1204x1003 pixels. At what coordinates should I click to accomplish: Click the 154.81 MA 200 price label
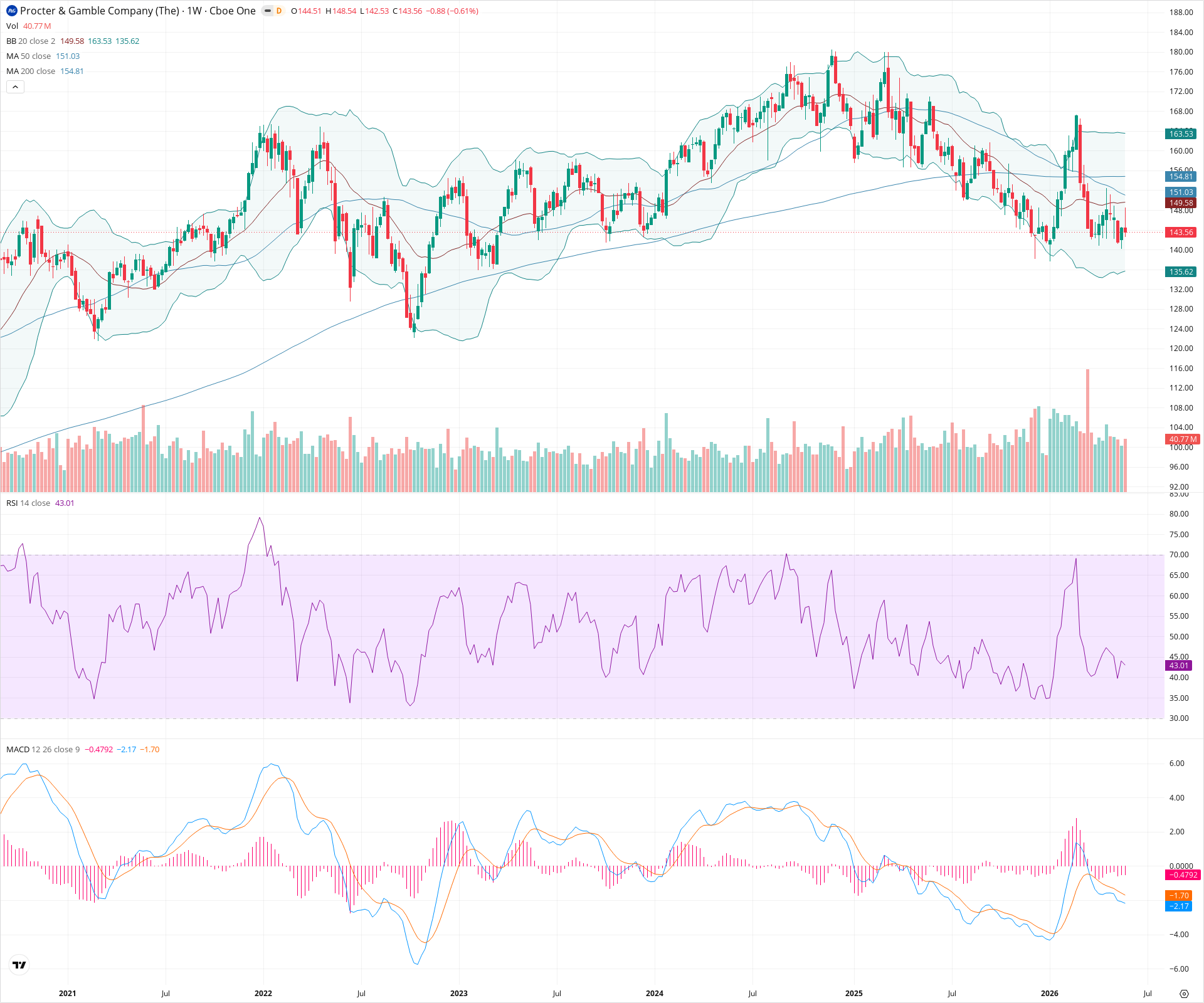point(1181,177)
